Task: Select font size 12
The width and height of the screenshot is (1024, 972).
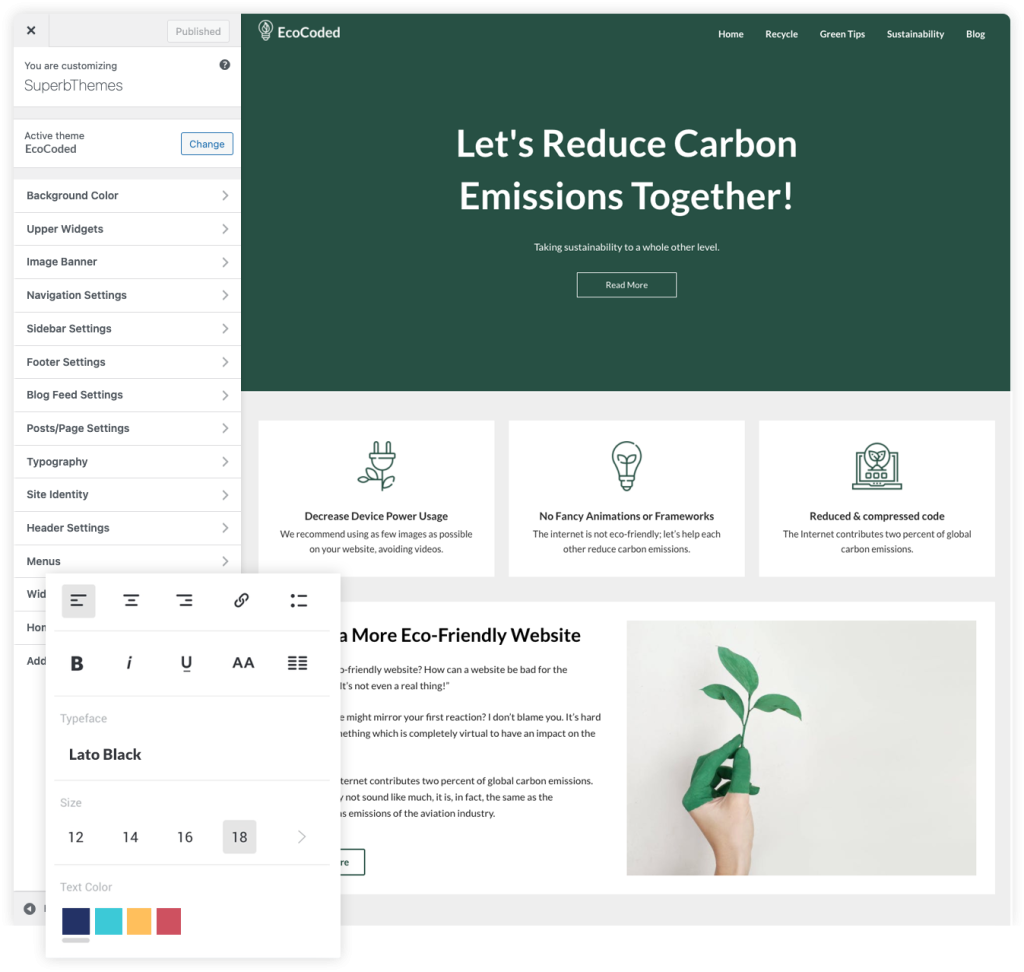Action: (x=75, y=837)
